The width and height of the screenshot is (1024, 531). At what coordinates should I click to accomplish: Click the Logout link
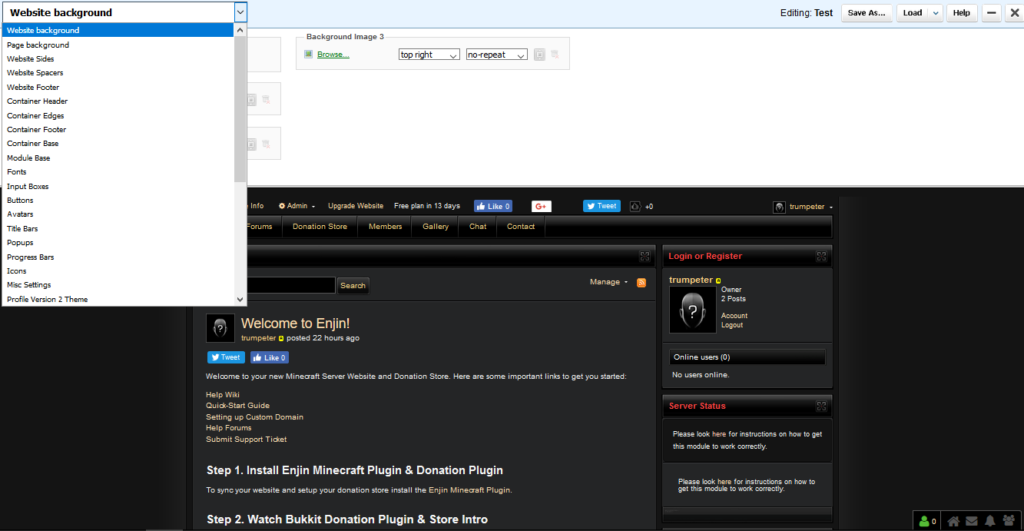click(x=732, y=325)
